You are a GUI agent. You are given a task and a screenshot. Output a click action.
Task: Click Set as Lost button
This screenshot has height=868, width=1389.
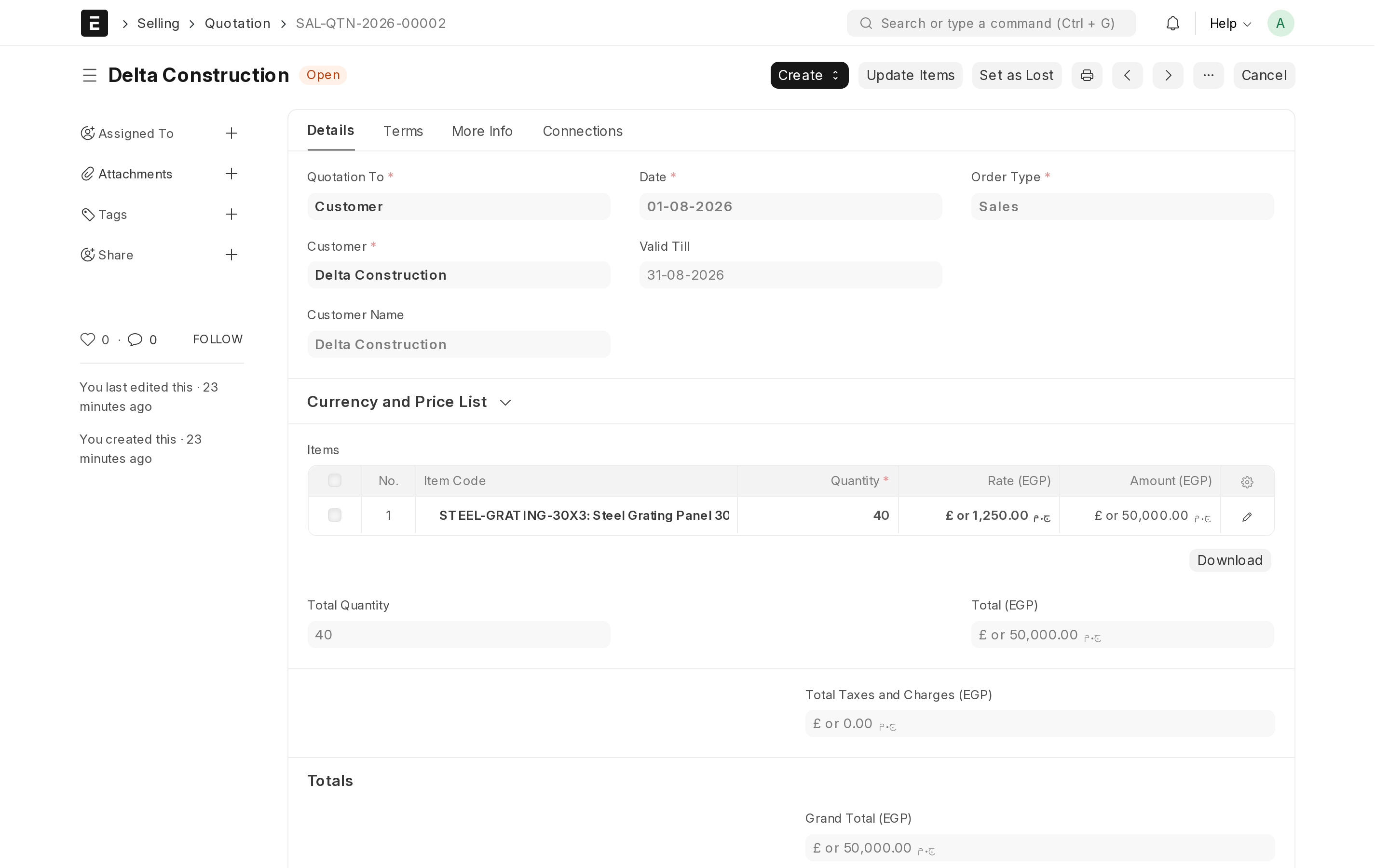coord(1017,75)
